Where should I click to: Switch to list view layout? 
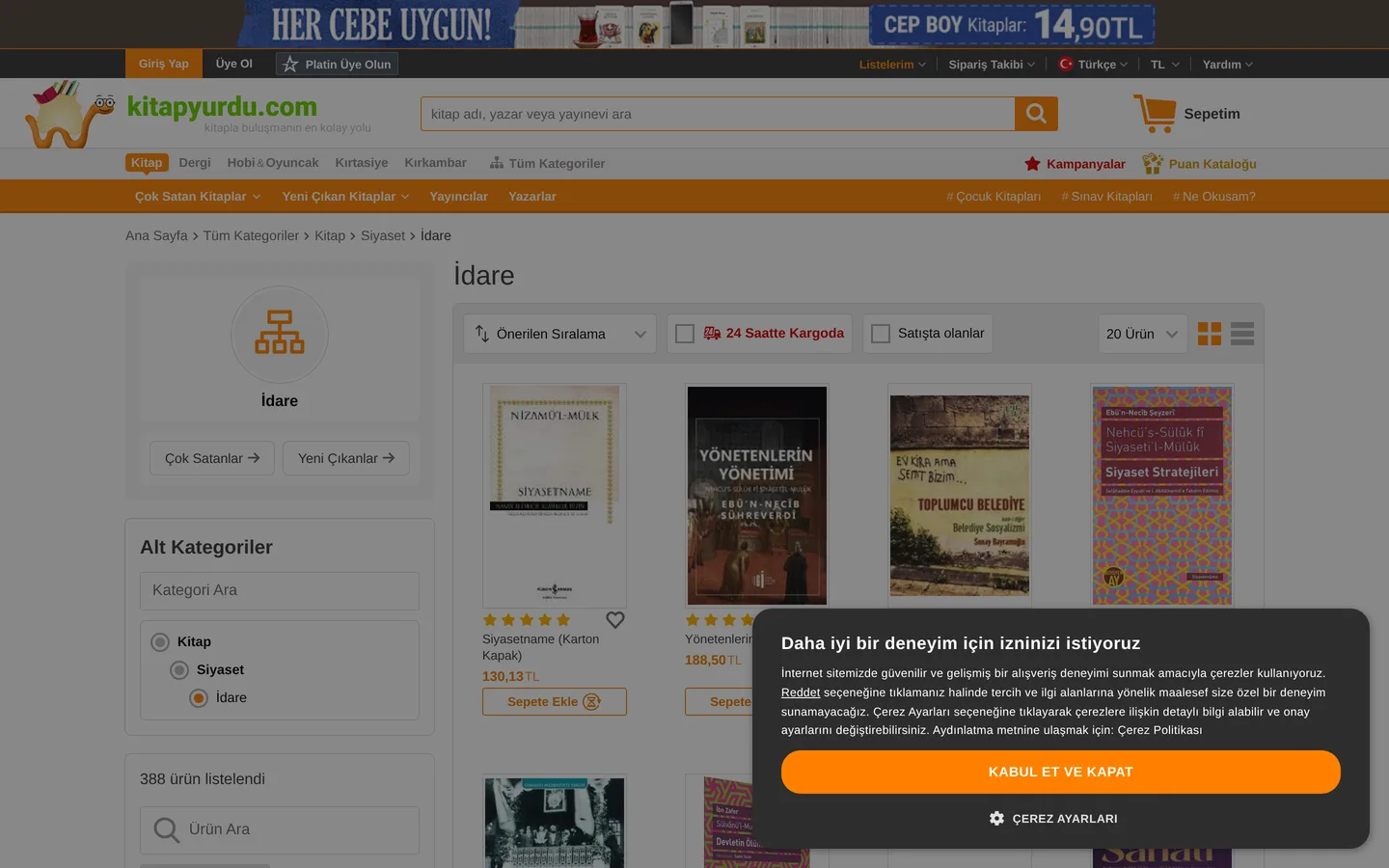[1242, 334]
